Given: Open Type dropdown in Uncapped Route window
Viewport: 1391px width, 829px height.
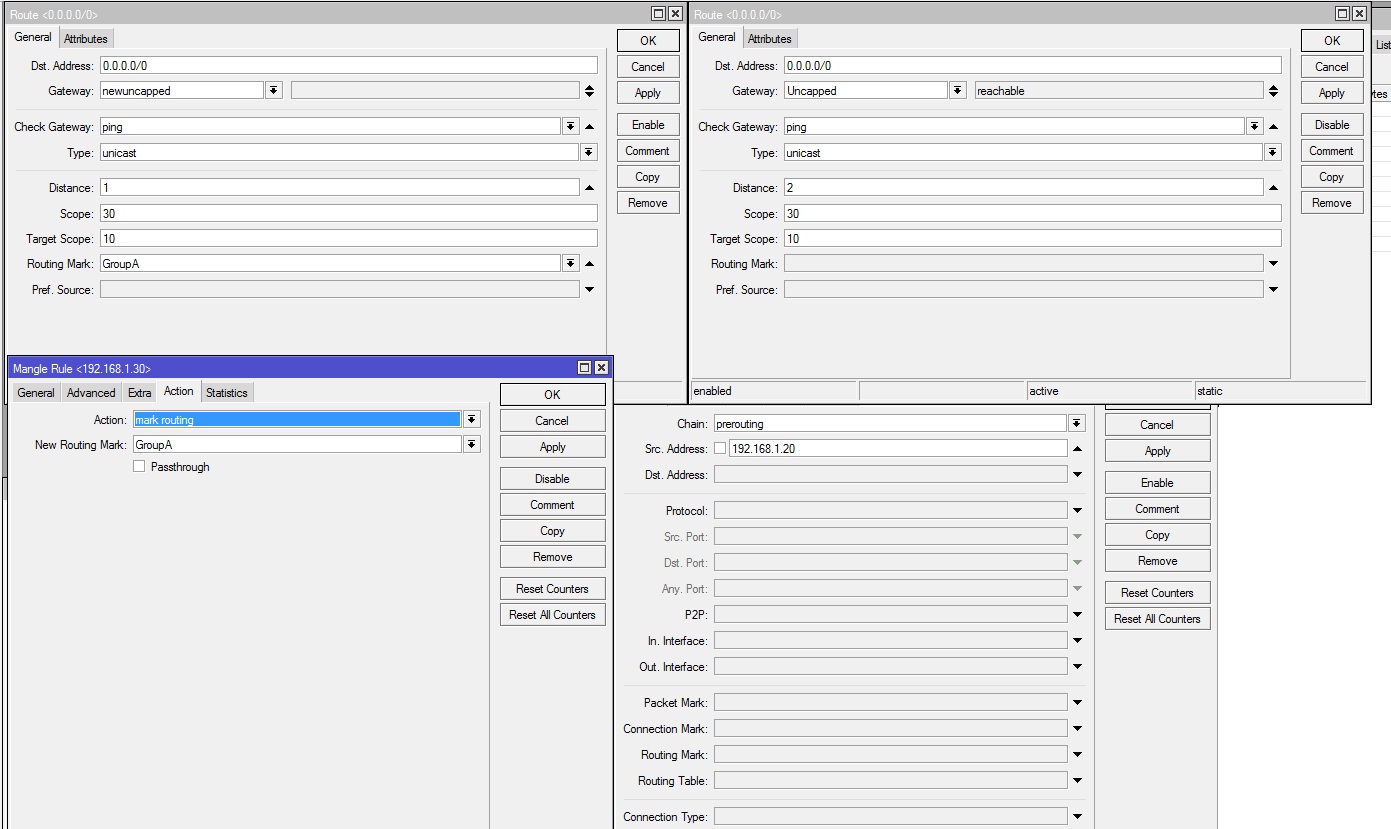Looking at the screenshot, I should (1273, 153).
